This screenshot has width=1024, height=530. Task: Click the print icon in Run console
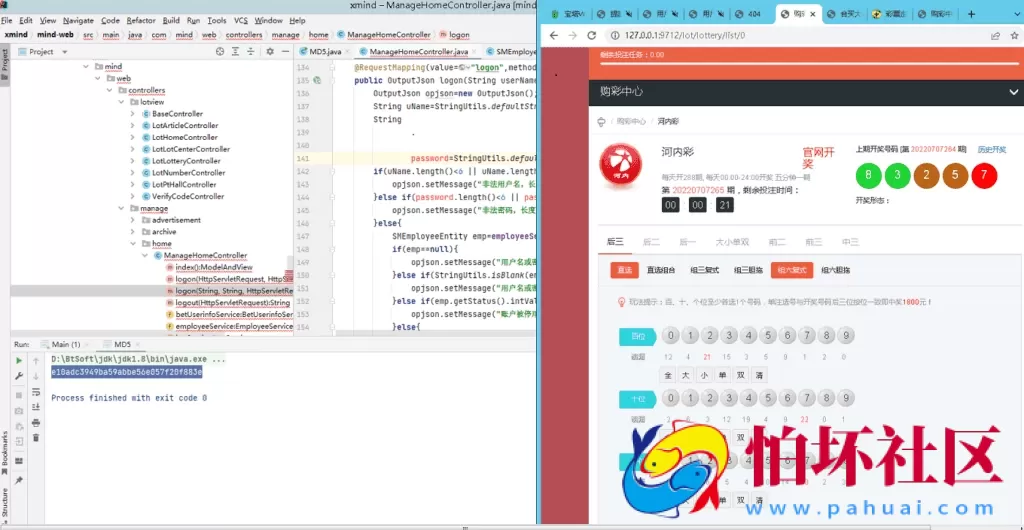point(37,423)
